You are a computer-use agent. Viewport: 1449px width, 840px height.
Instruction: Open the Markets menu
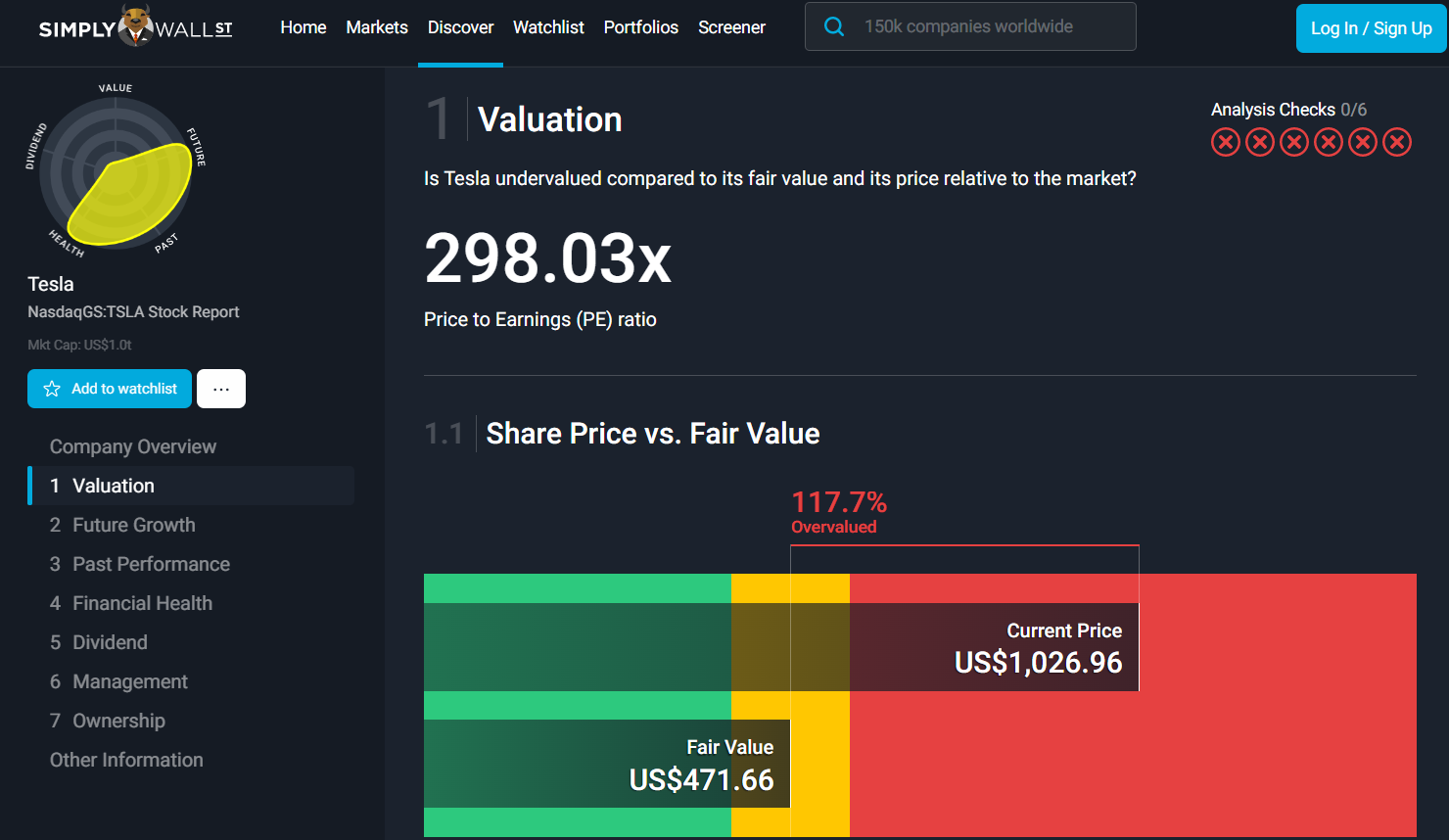pos(377,27)
